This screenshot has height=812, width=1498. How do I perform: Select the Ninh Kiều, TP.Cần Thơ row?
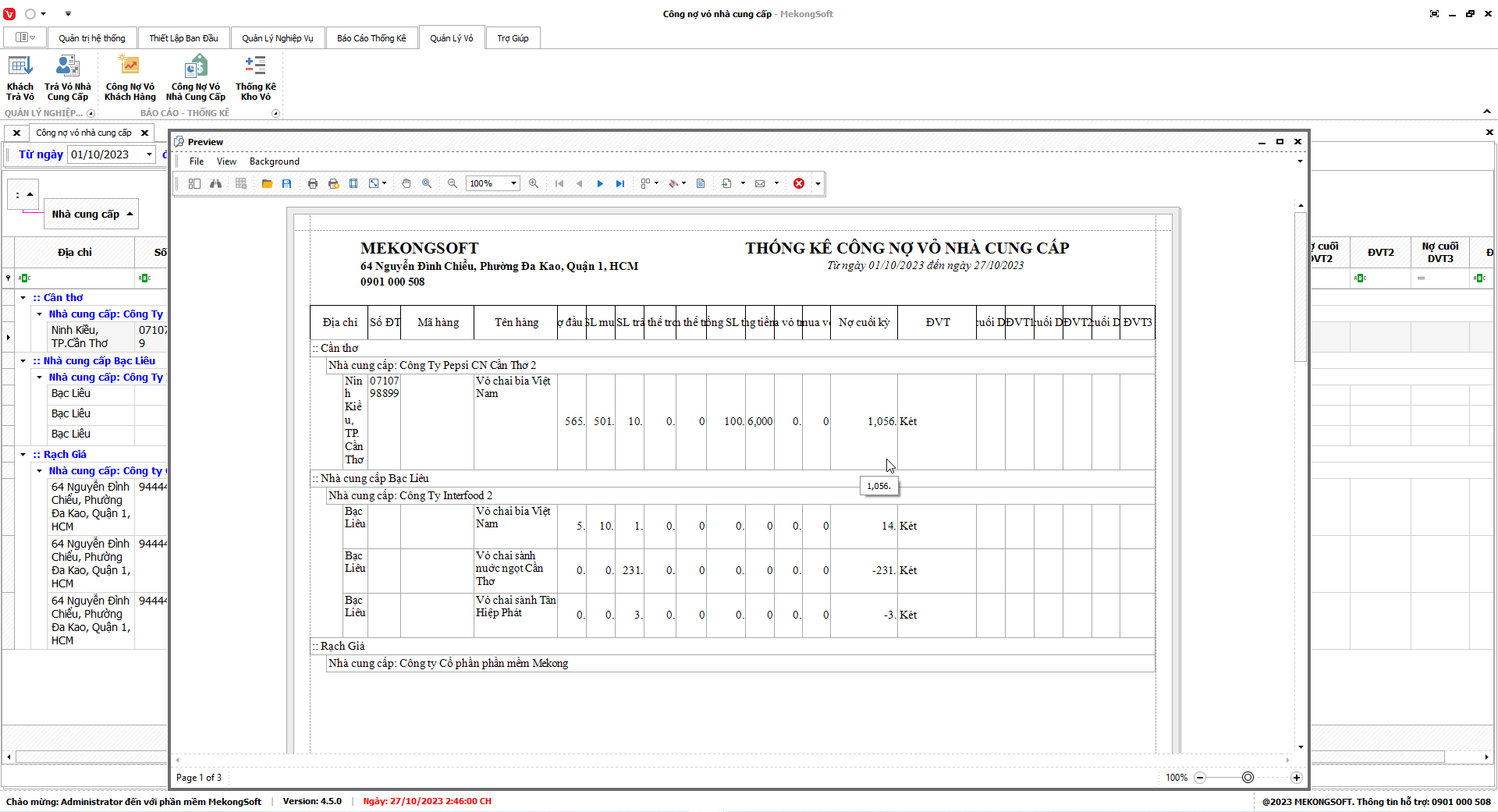91,337
